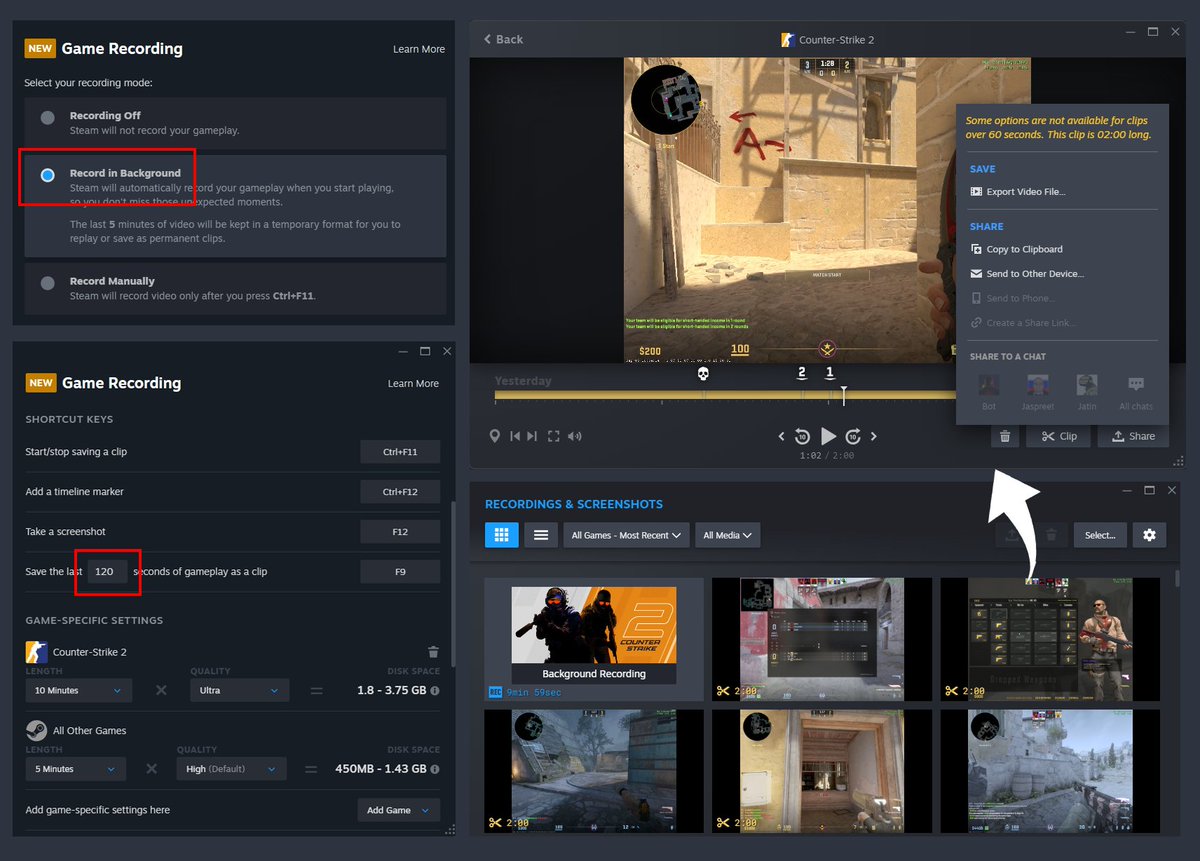Skip backward ten seconds in playback

tap(801, 435)
